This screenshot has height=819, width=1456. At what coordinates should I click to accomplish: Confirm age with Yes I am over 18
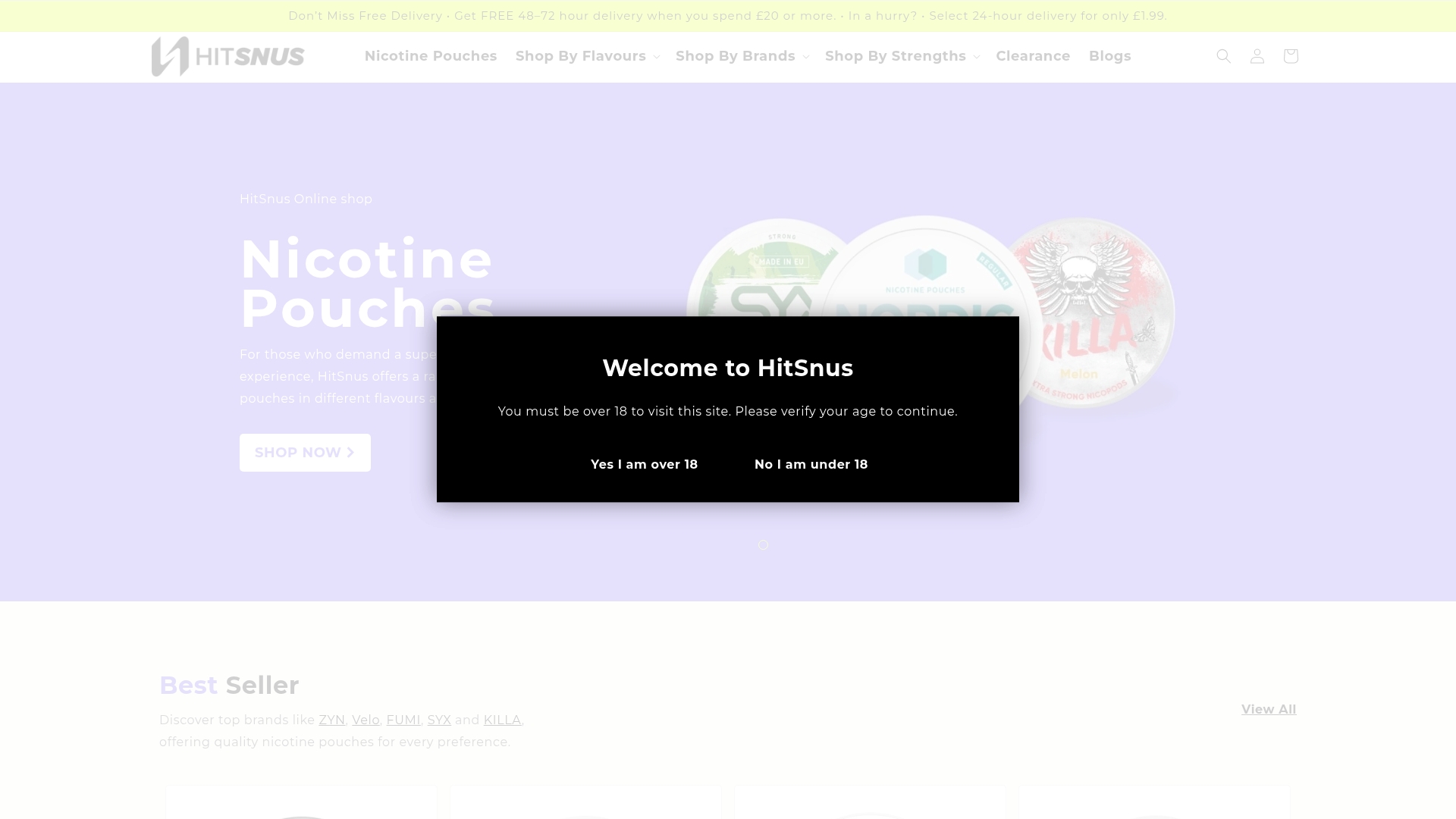pyautogui.click(x=644, y=464)
